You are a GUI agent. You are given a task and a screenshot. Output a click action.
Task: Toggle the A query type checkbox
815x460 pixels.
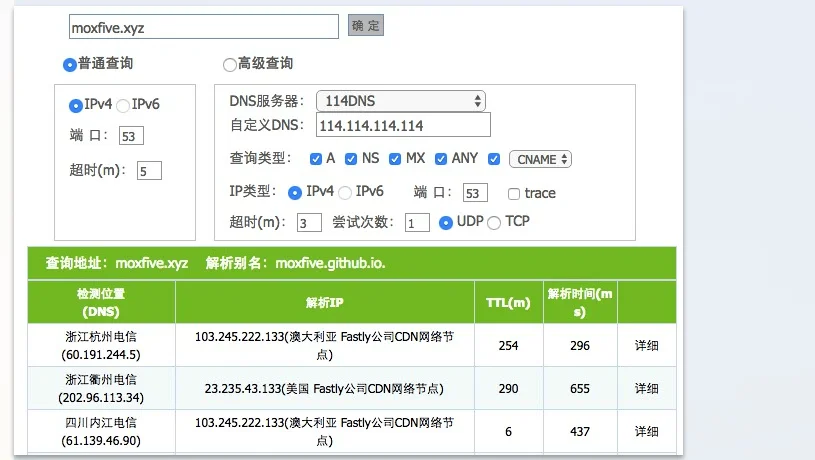[x=316, y=159]
